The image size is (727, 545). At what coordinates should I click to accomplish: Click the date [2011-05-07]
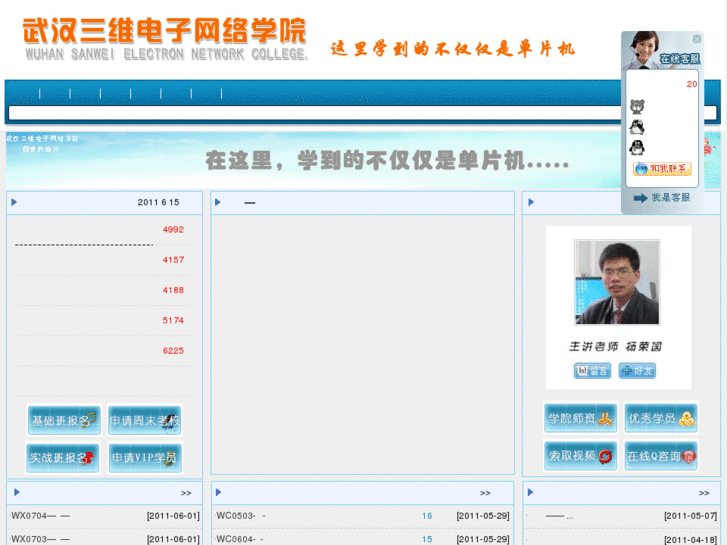click(x=690, y=516)
